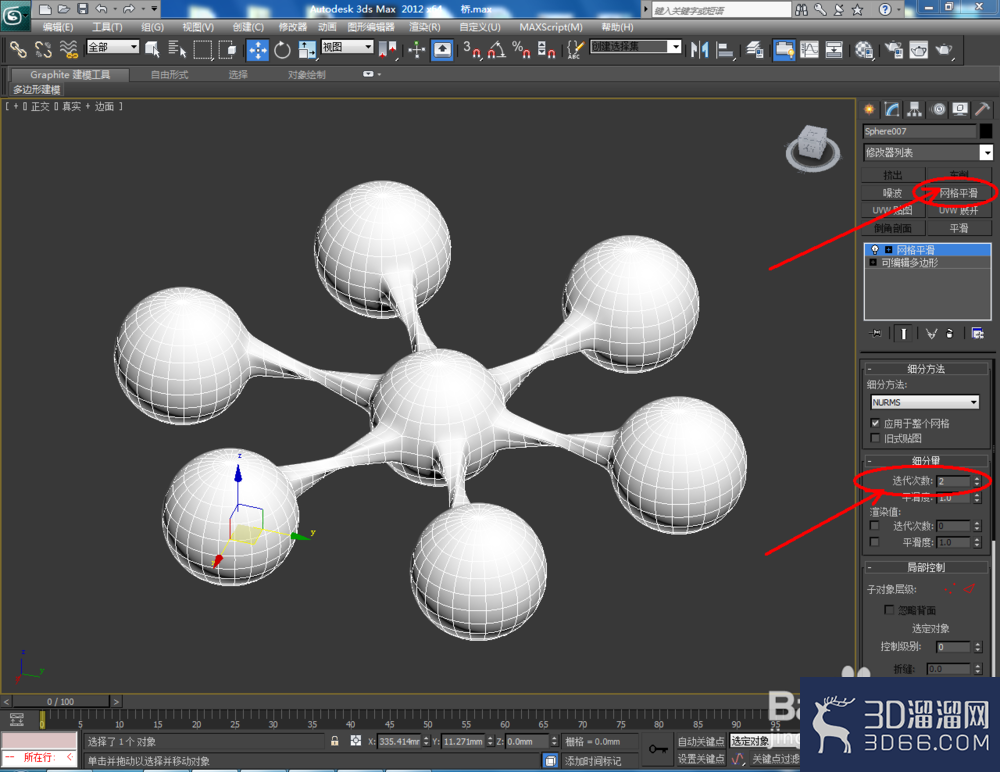
Task: Toggle the 3D Snaps button
Action: click(472, 50)
